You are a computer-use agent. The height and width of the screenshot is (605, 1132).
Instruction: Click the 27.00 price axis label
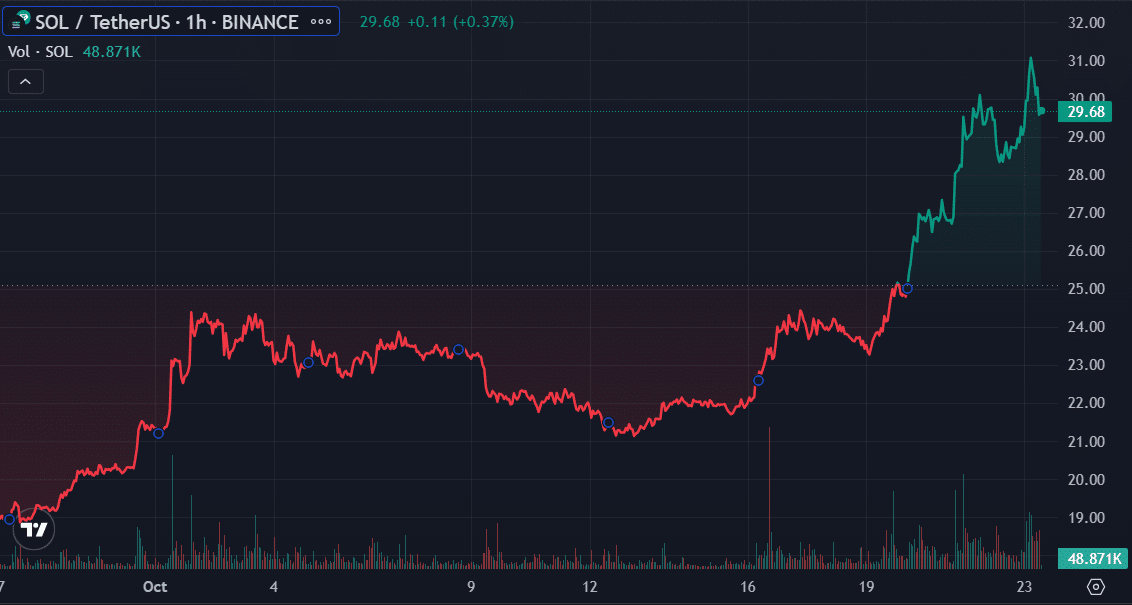pyautogui.click(x=1086, y=213)
